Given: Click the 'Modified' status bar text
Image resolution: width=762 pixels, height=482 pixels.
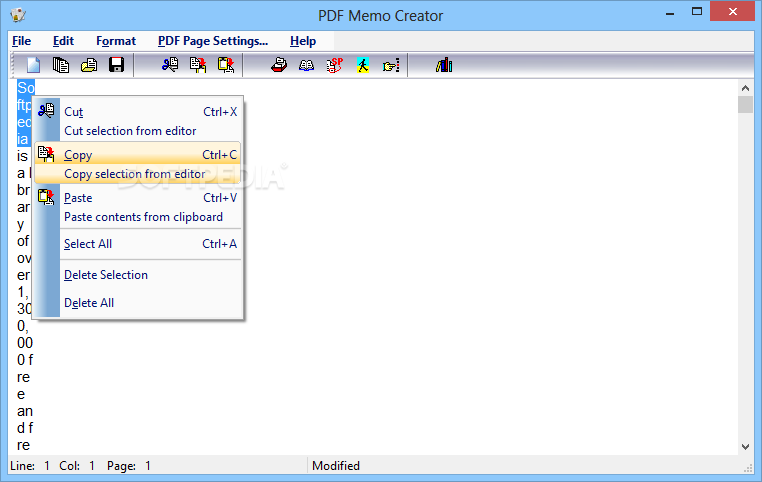Looking at the screenshot, I should pos(336,466).
